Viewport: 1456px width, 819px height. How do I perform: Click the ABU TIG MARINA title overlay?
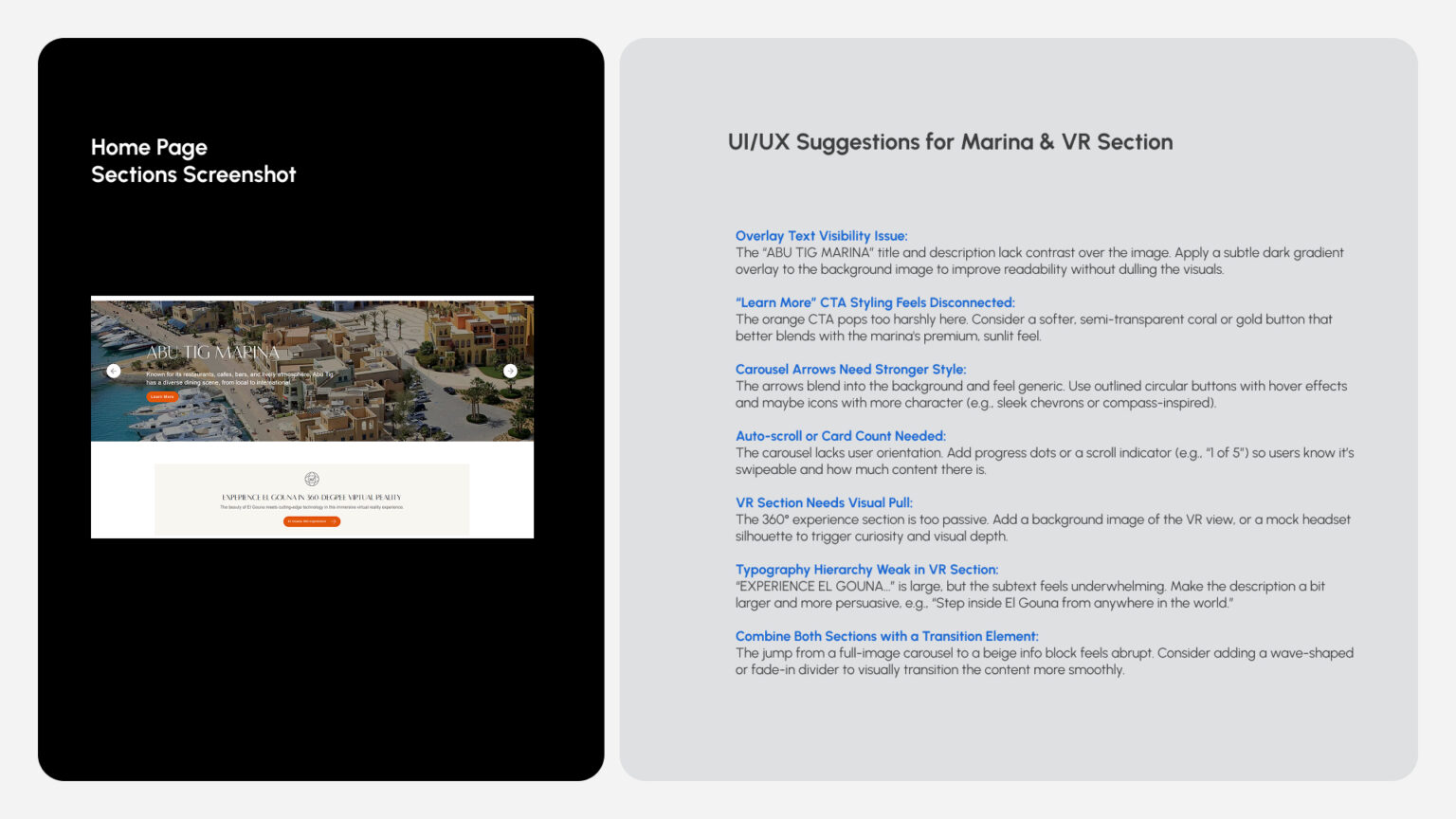click(x=213, y=353)
